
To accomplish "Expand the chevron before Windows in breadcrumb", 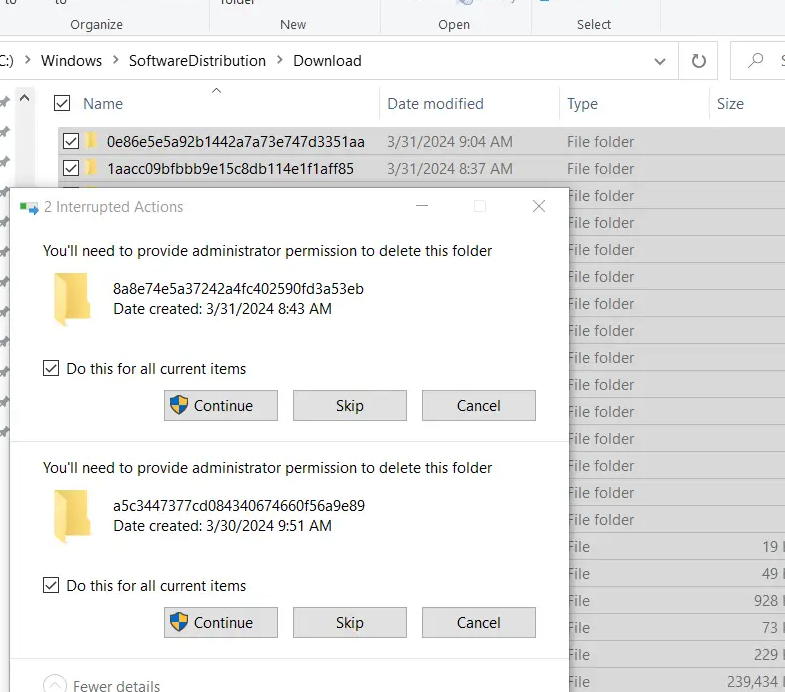I will click(28, 60).
